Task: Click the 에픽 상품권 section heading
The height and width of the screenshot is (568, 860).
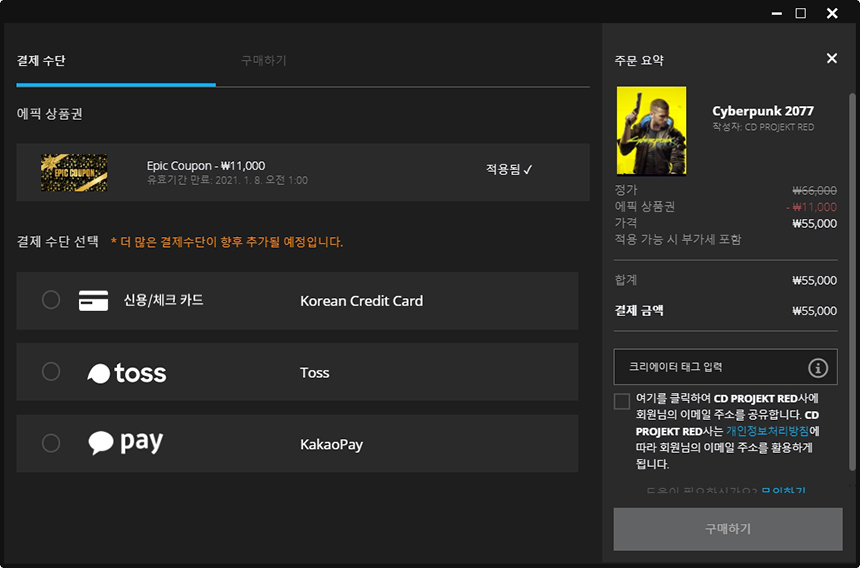Action: pyautogui.click(x=49, y=114)
